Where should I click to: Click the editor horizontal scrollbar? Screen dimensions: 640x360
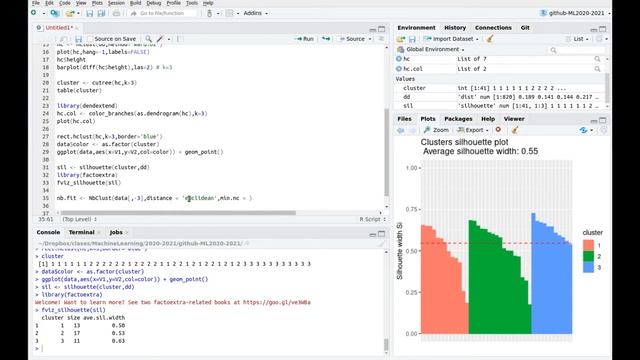click(178, 213)
